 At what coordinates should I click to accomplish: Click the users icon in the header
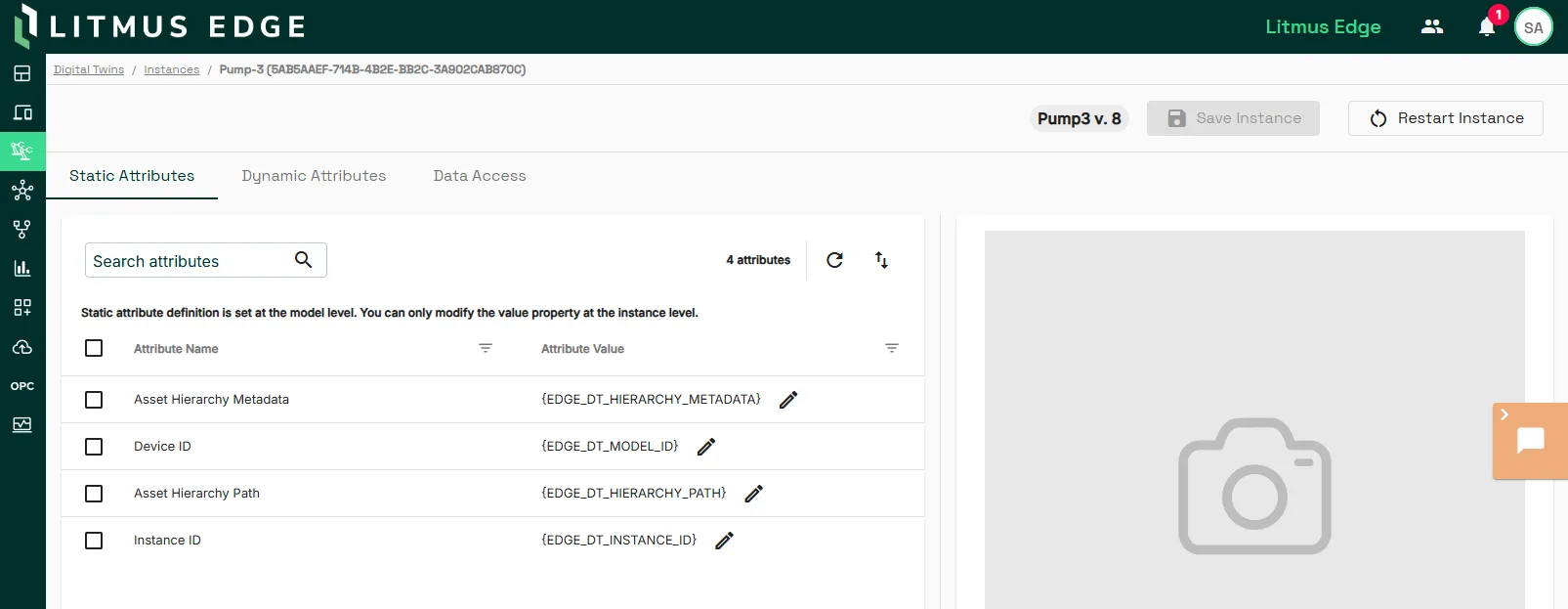(x=1432, y=26)
